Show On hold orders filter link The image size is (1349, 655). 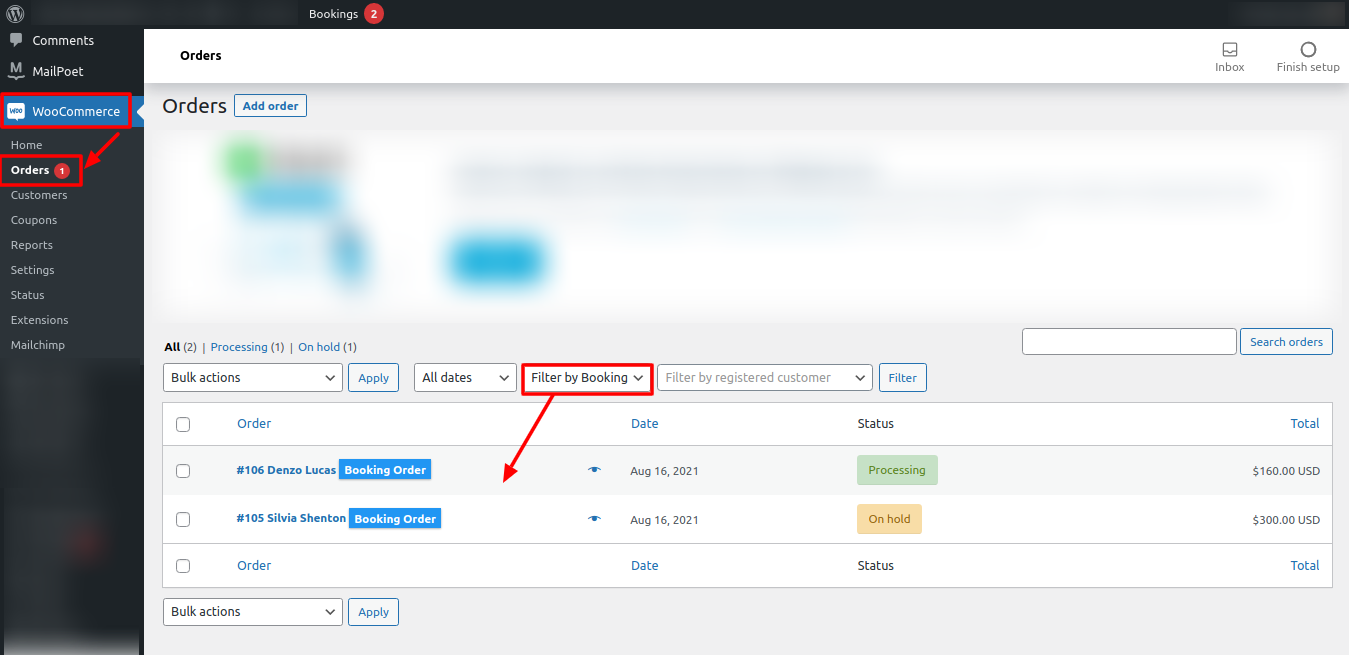click(x=319, y=347)
